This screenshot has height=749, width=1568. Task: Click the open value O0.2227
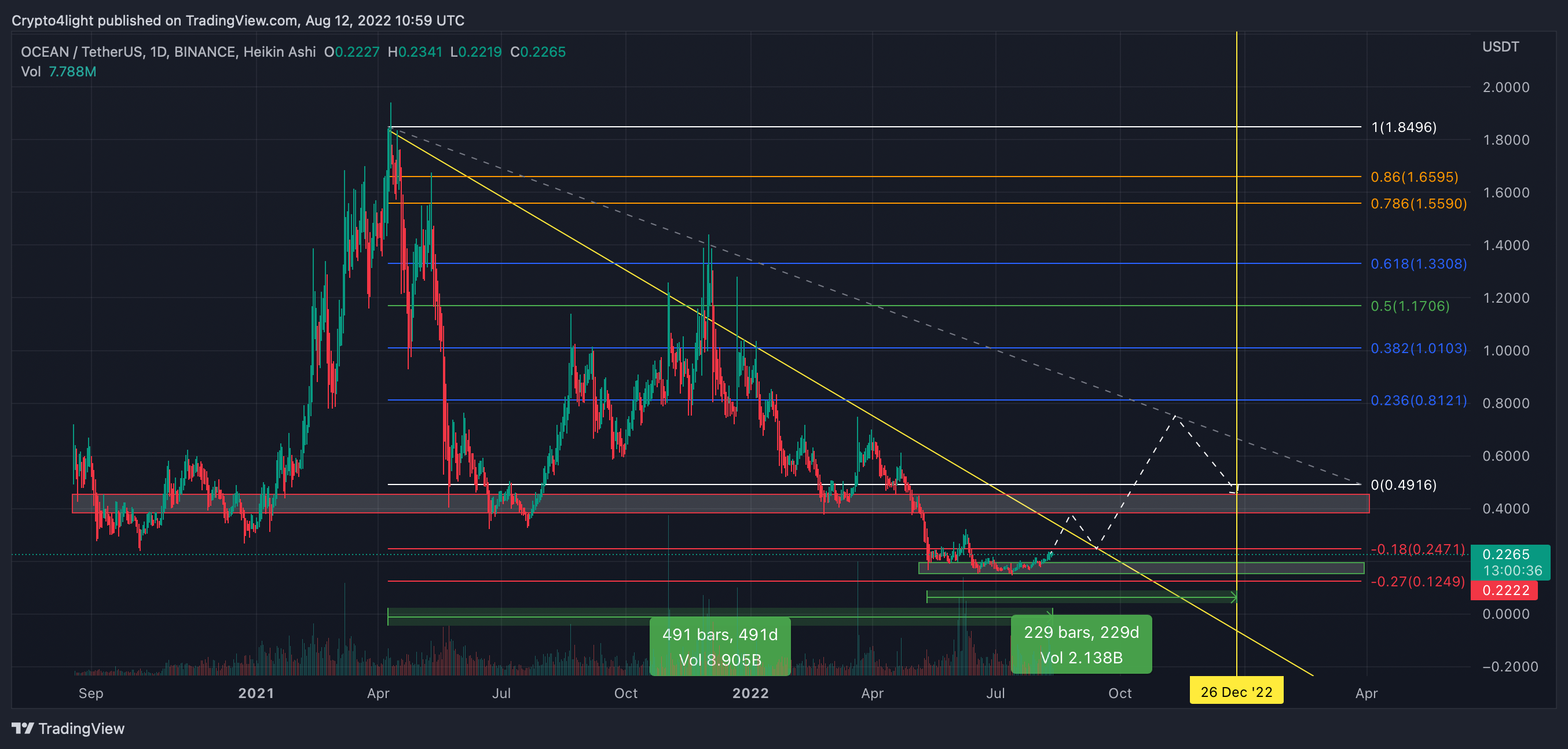(x=352, y=52)
